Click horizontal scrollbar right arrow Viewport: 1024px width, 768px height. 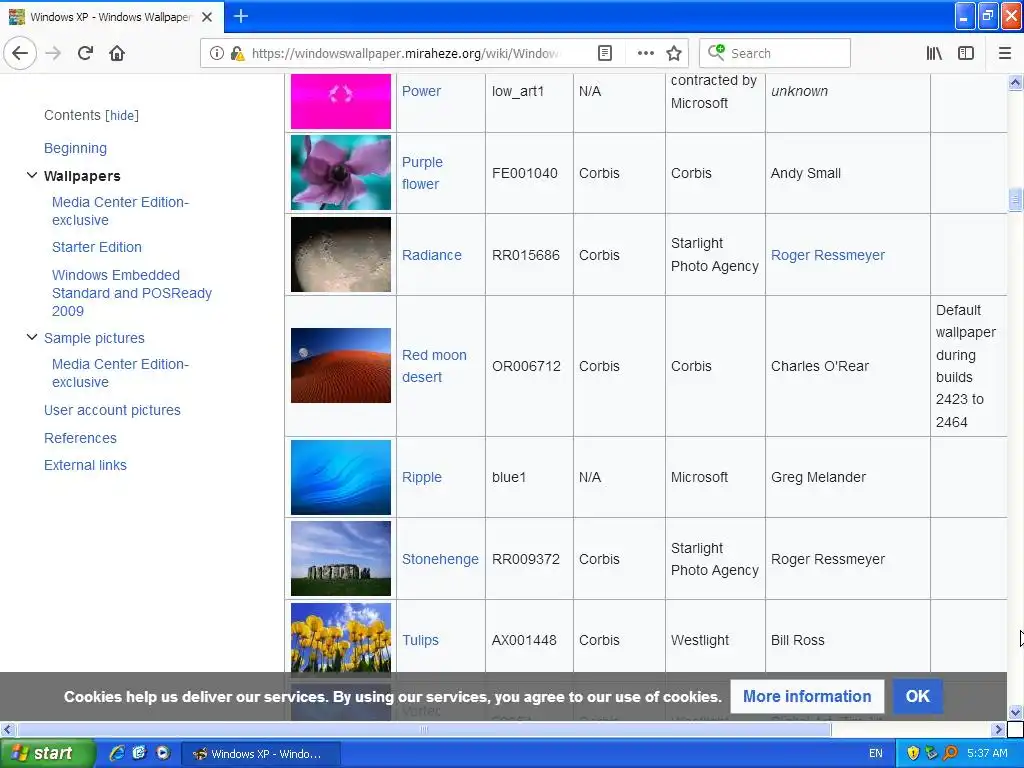tap(998, 729)
